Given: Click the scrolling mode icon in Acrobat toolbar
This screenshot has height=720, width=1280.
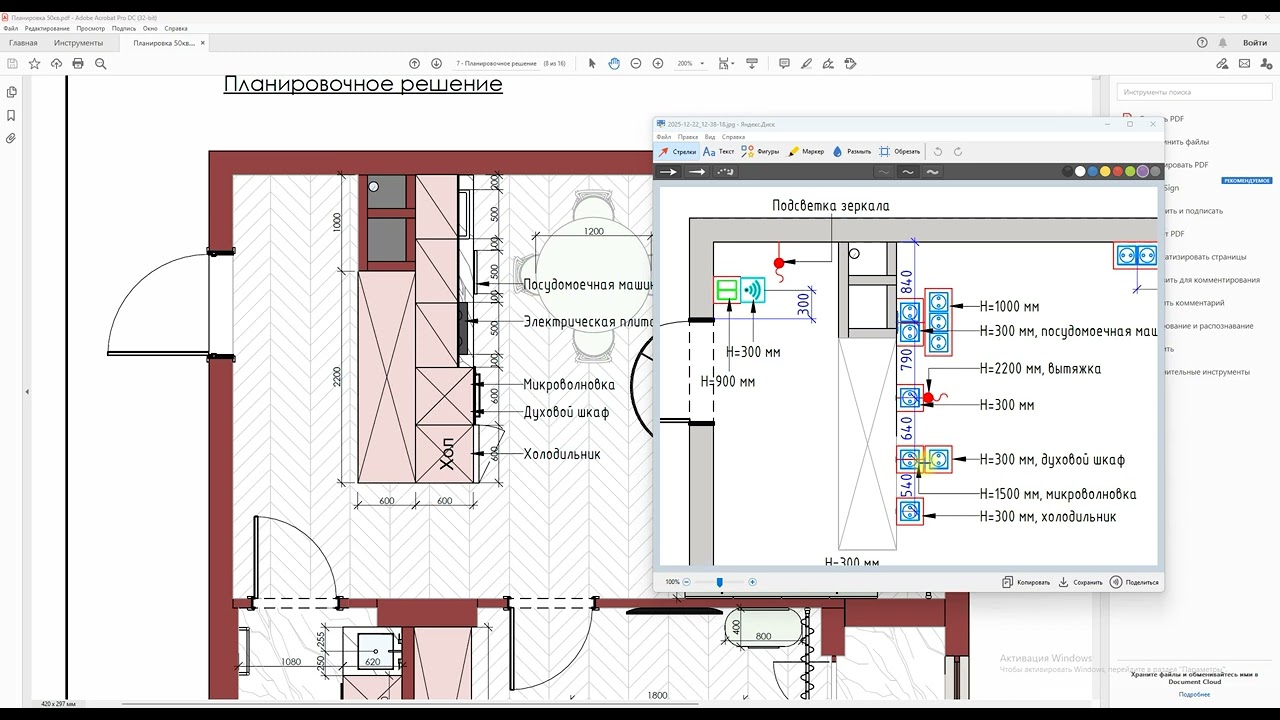Looking at the screenshot, I should point(752,63).
